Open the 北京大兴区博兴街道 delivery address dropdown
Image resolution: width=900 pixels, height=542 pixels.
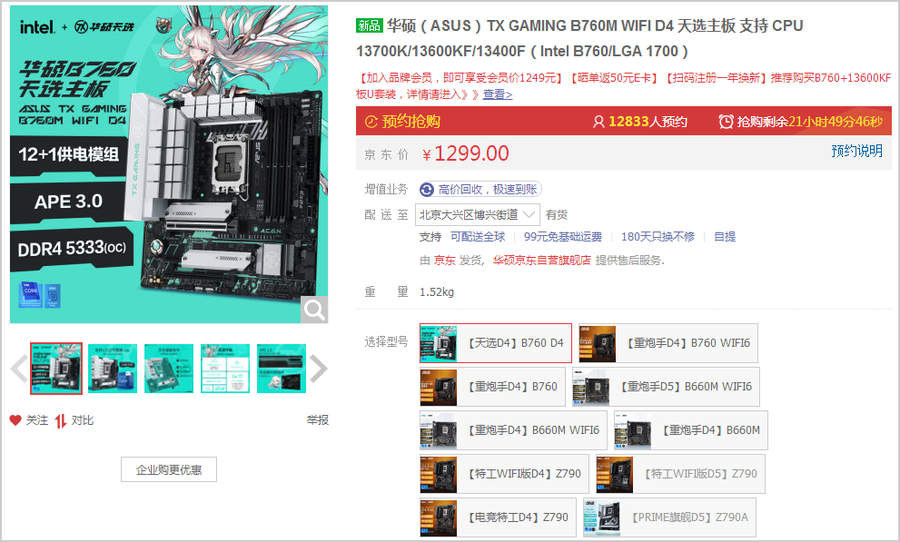[478, 215]
